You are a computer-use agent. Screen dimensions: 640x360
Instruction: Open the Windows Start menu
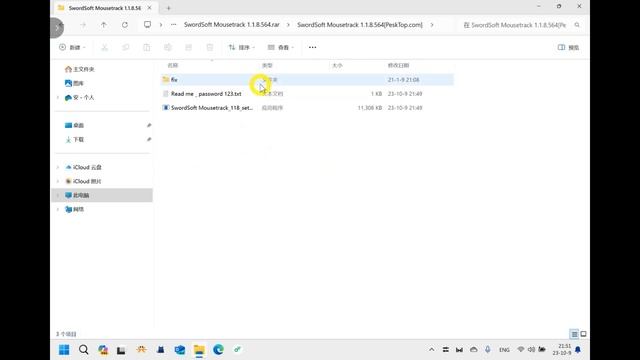[x=64, y=350]
